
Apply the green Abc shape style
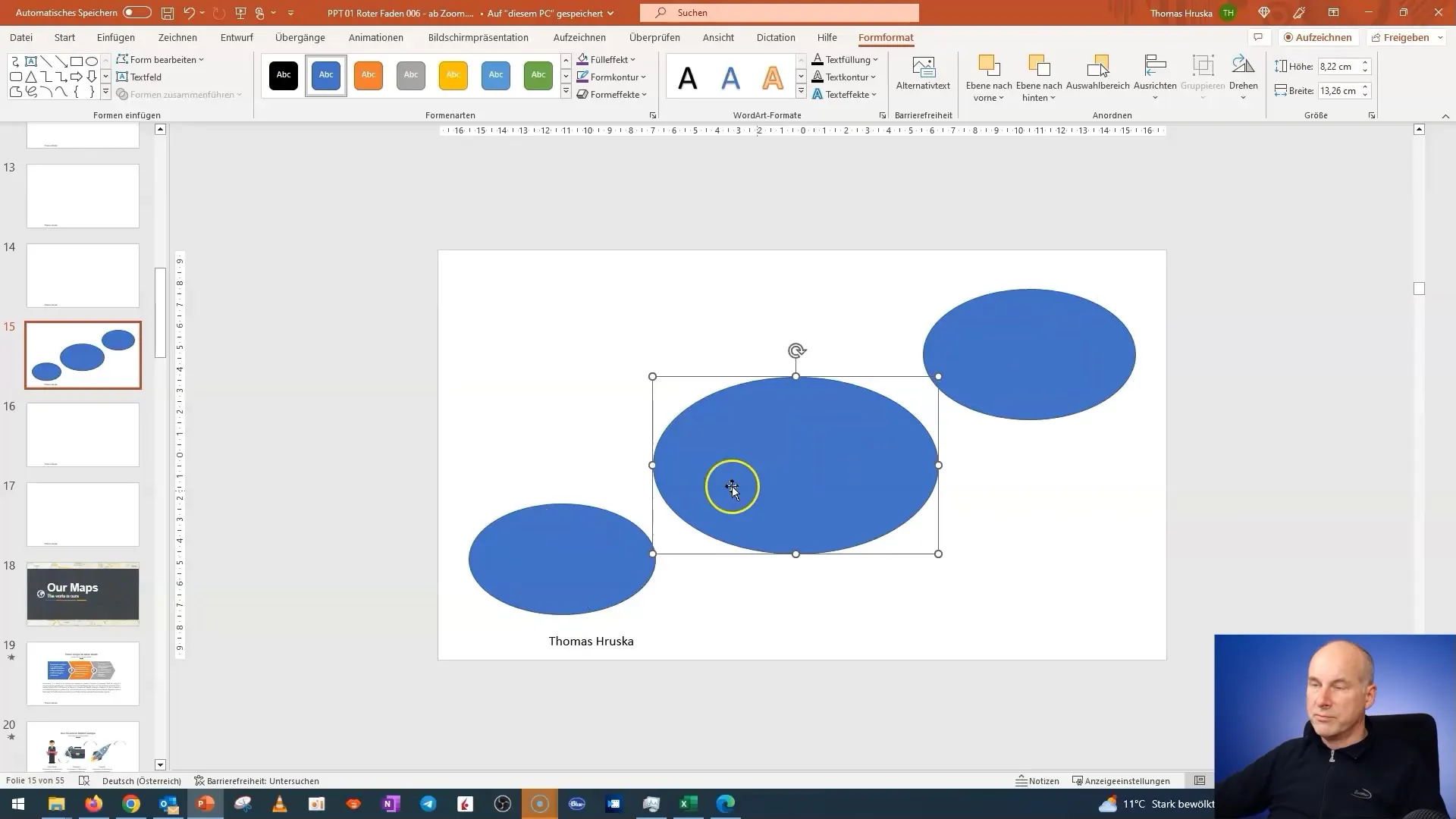pyautogui.click(x=538, y=75)
